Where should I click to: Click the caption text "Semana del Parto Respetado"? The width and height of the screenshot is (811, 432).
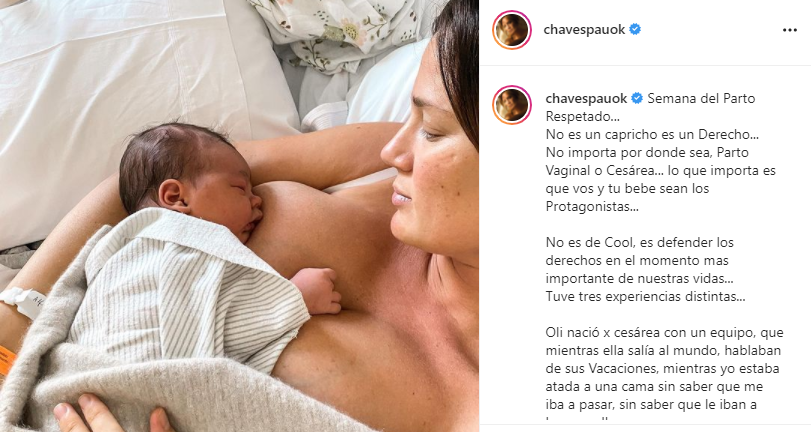pos(650,107)
